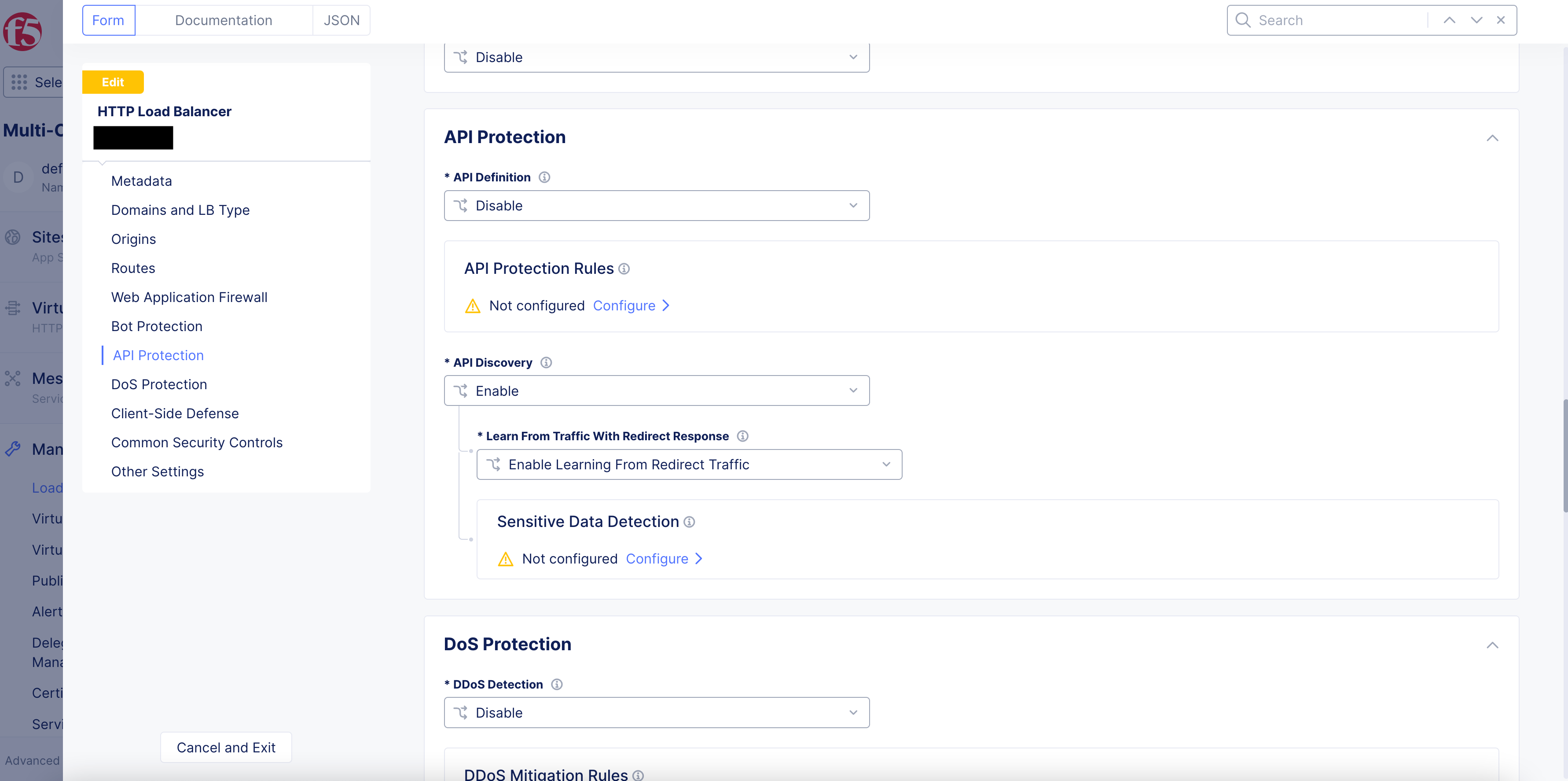Viewport: 1568px width, 781px height.
Task: Click the DDoS Detection info icon
Action: click(556, 684)
